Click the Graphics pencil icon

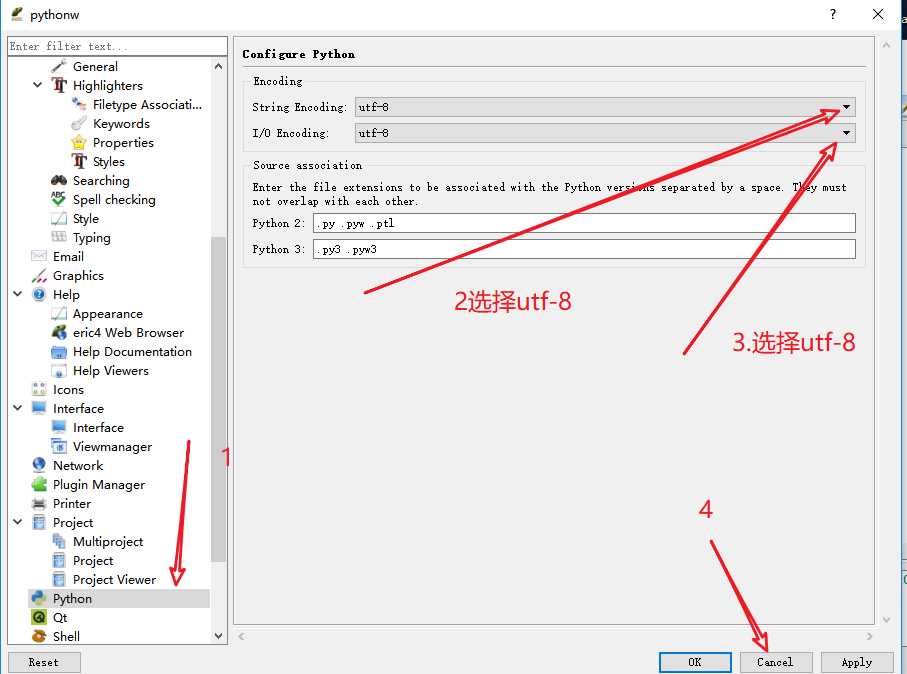click(x=39, y=275)
